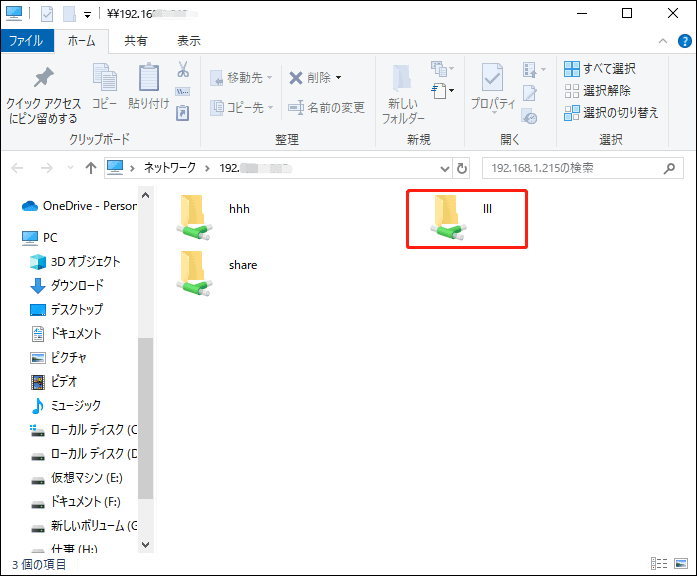Select PC in the navigation pane
This screenshot has height=576, width=697.
point(40,237)
